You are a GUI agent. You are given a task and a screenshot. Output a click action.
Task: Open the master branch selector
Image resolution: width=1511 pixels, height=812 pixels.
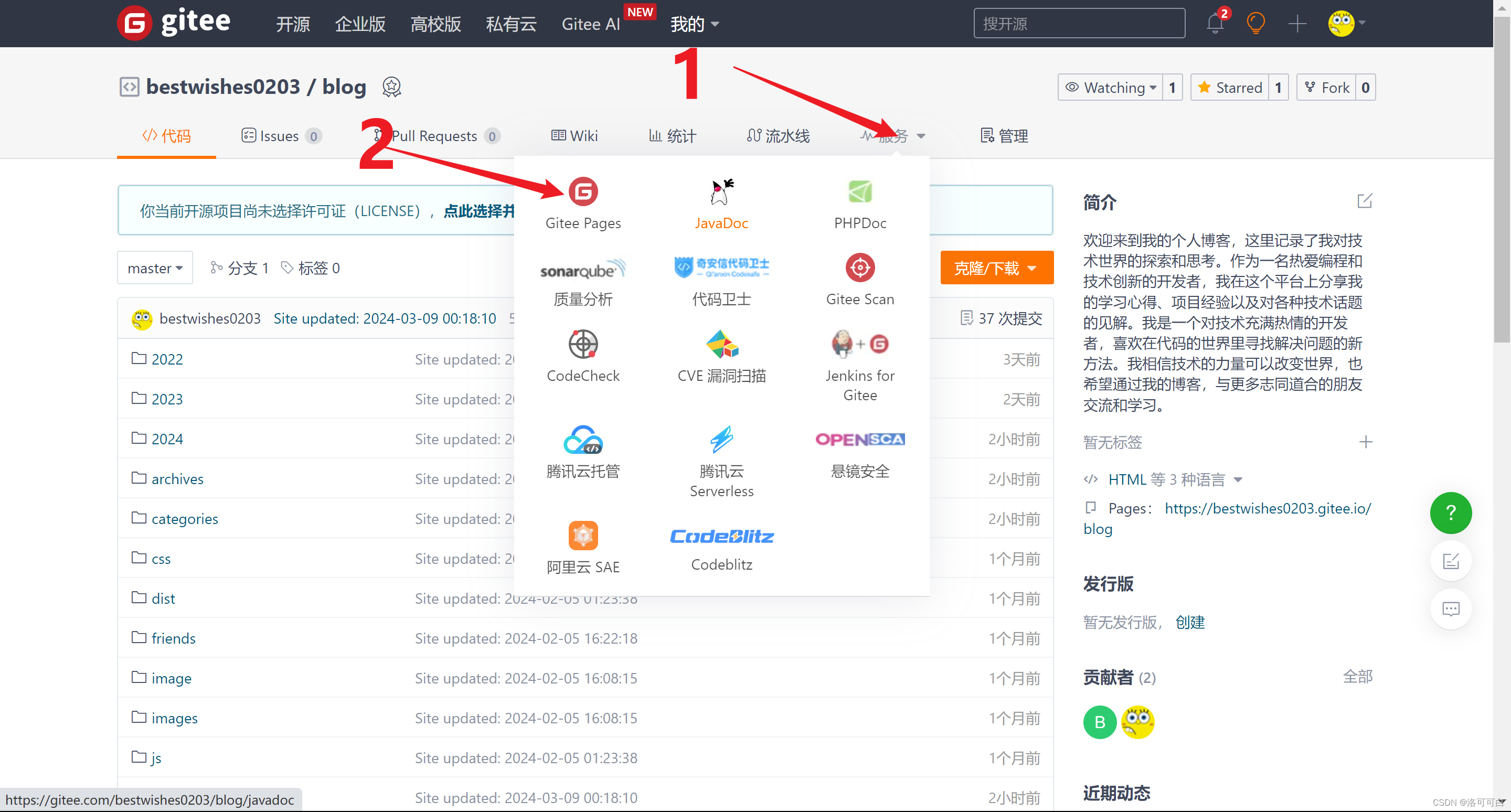click(x=155, y=268)
